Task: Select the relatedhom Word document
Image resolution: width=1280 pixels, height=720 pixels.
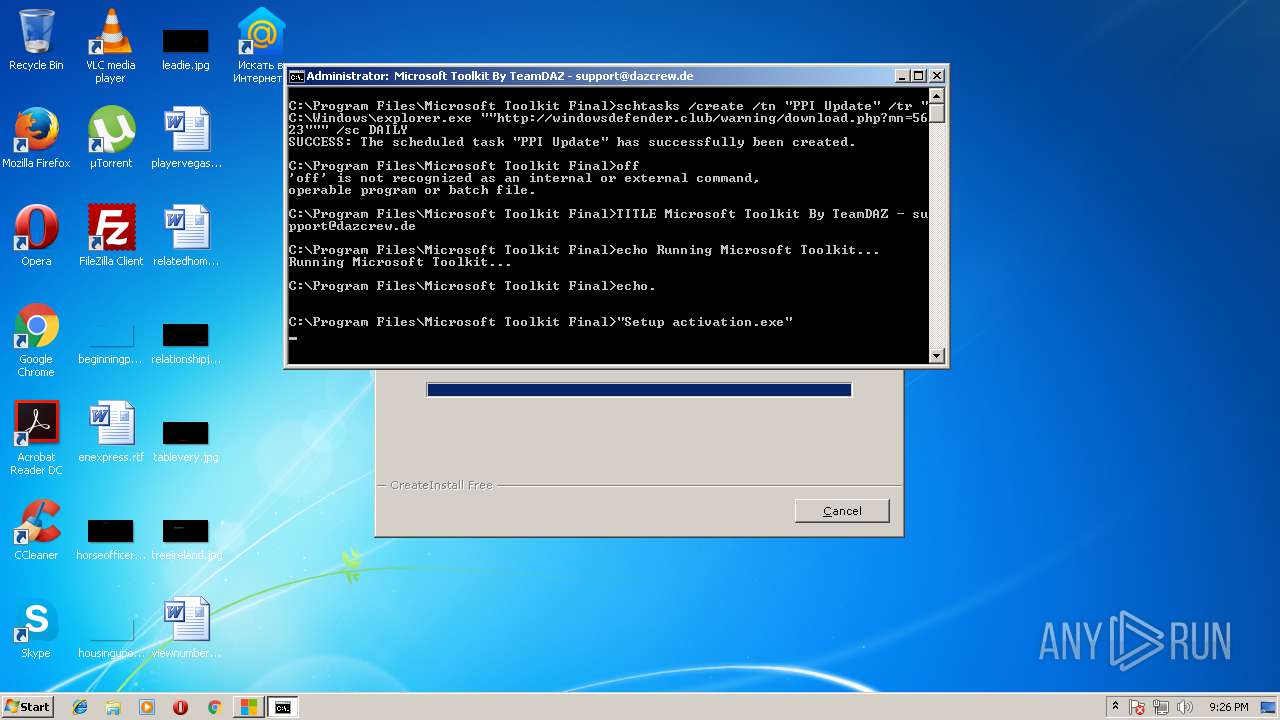Action: tap(186, 236)
